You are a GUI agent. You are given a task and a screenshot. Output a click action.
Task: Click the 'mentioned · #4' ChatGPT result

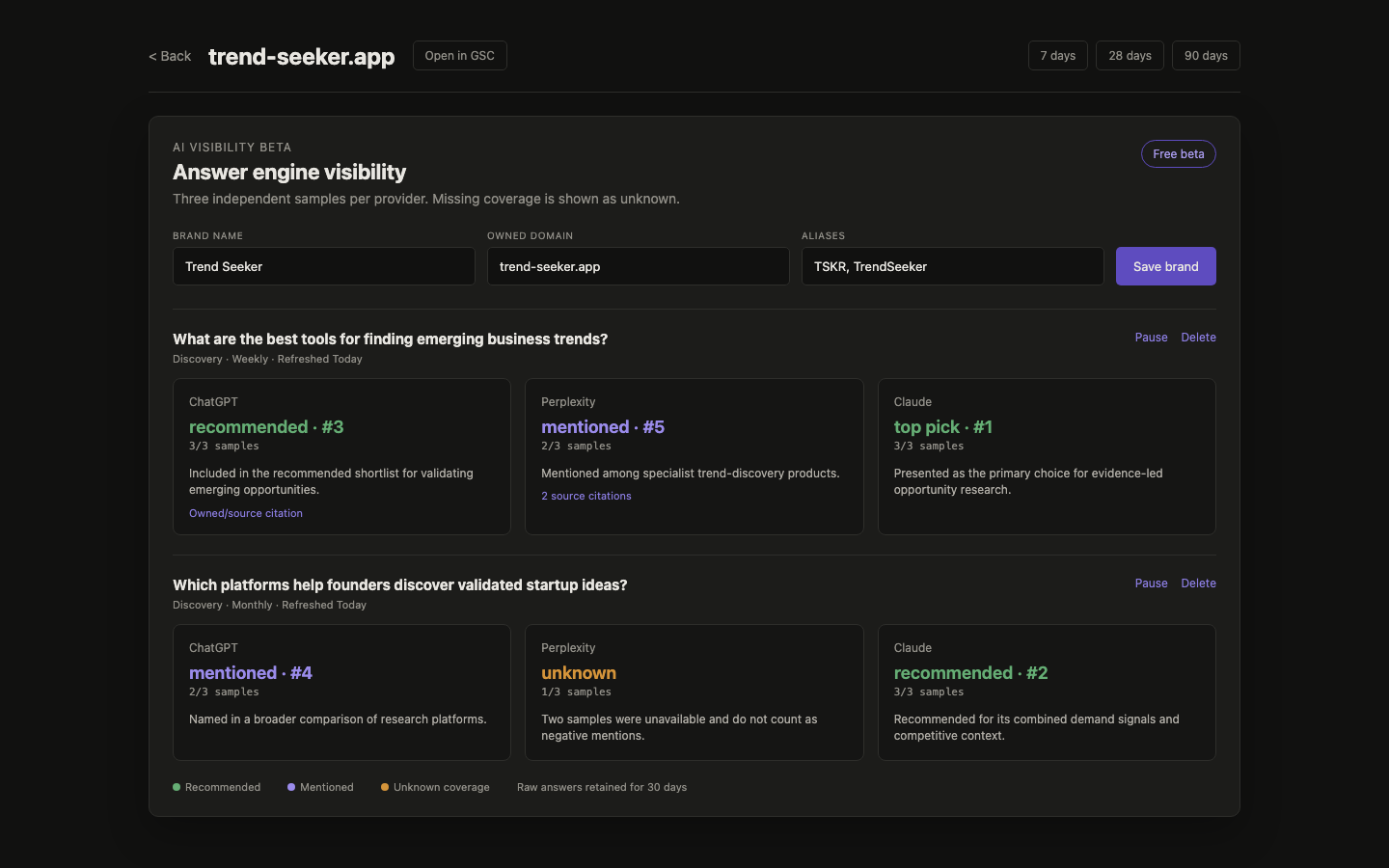tap(251, 673)
